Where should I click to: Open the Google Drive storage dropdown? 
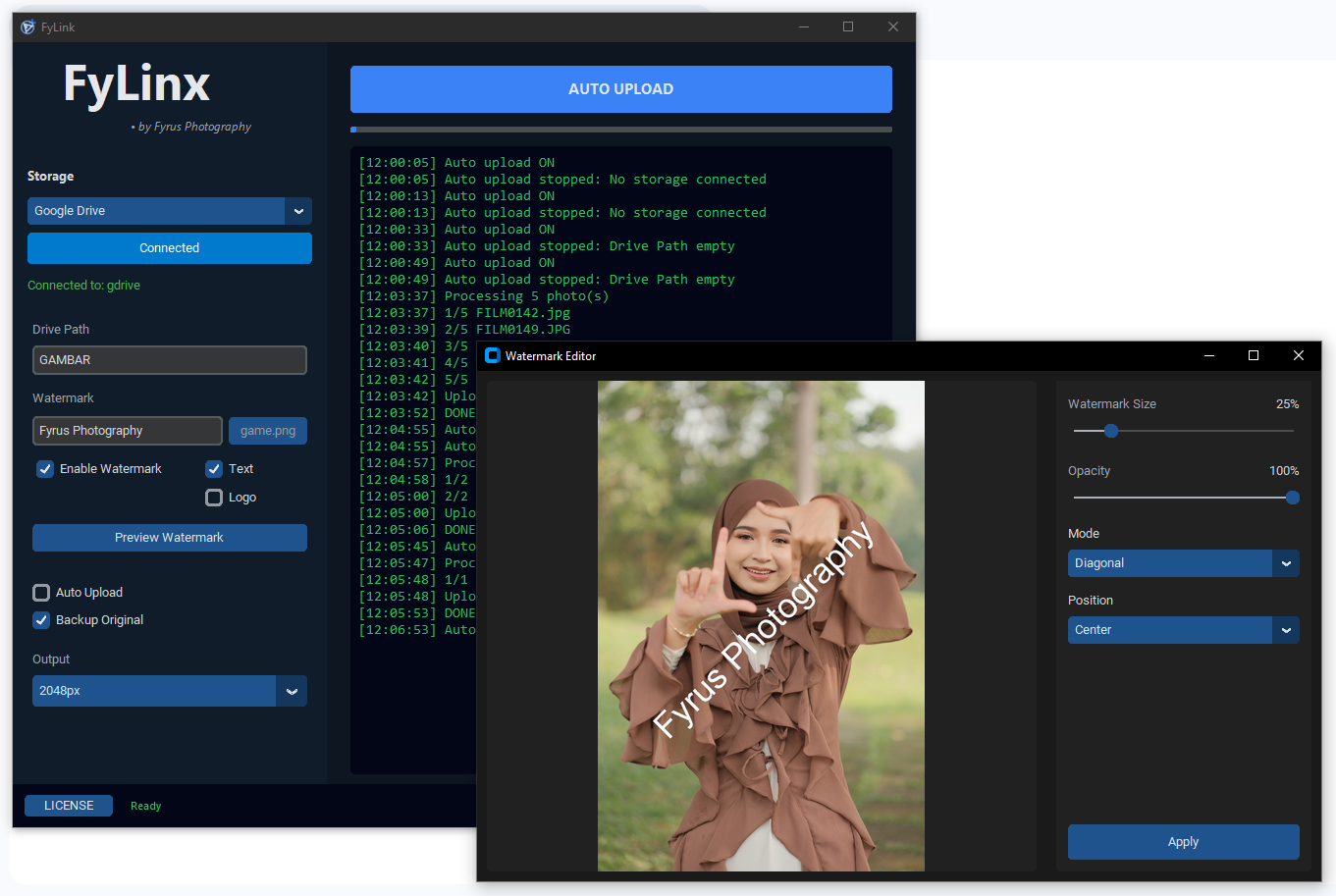click(x=170, y=211)
